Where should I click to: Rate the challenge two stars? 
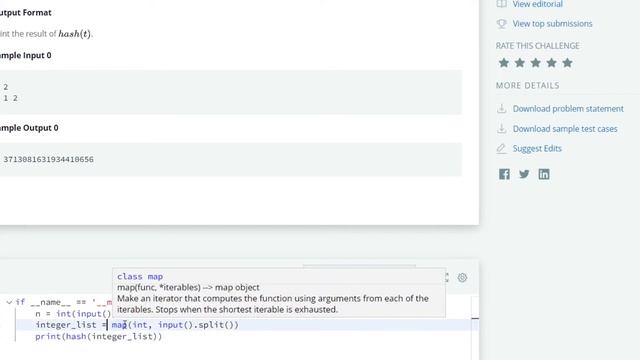[x=520, y=63]
